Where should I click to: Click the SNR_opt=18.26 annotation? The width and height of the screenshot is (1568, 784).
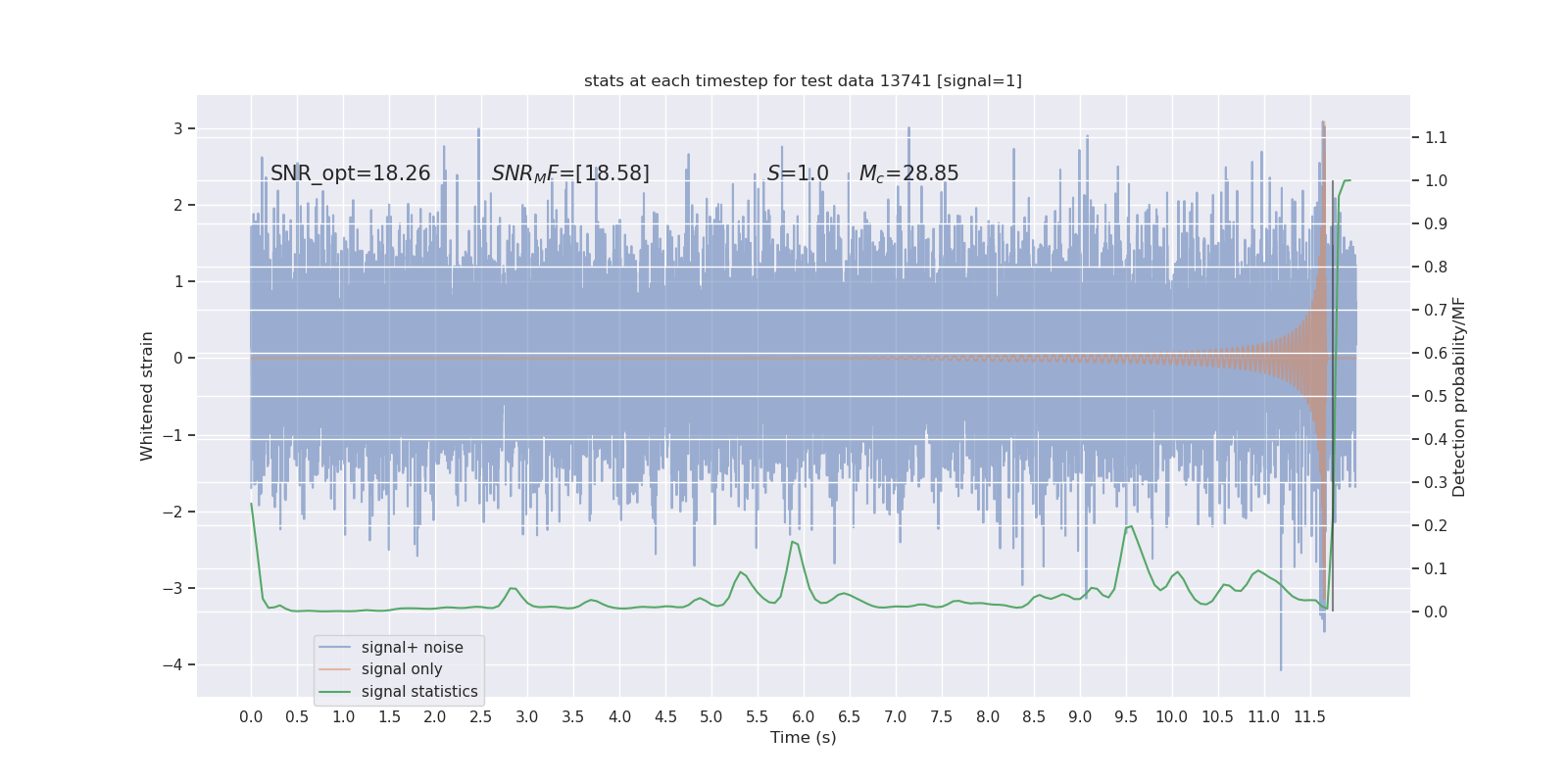pyautogui.click(x=350, y=173)
